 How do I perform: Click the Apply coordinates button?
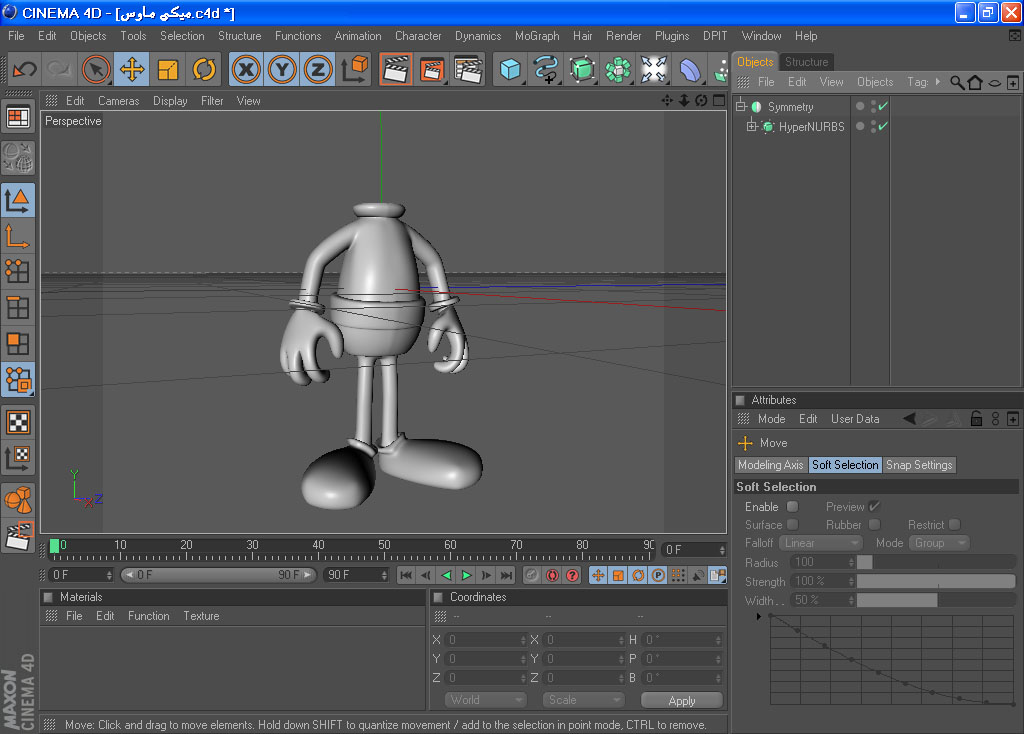click(682, 701)
